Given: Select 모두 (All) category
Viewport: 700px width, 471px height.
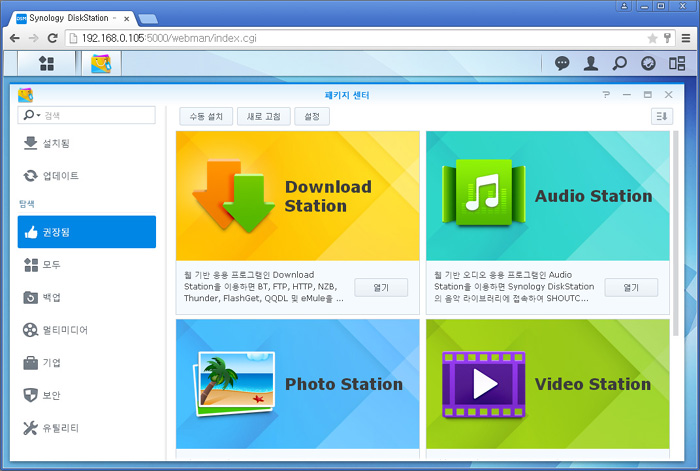Looking at the screenshot, I should [x=87, y=265].
